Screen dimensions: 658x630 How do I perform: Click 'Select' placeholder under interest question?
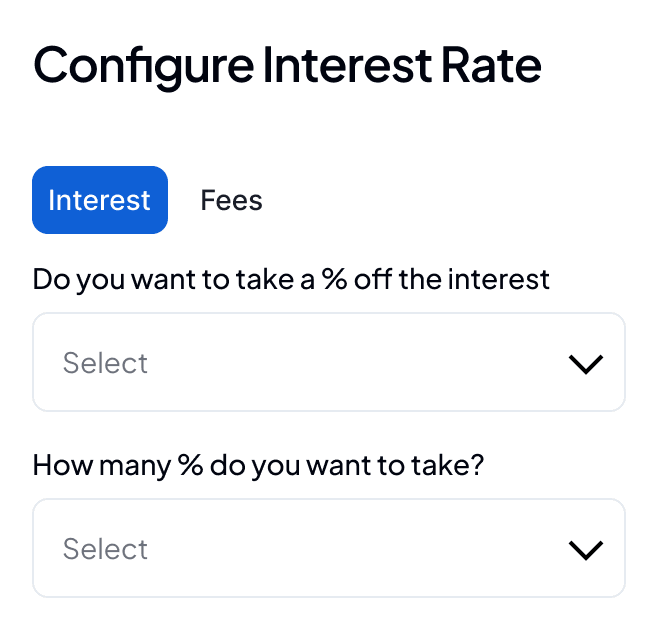pos(105,363)
